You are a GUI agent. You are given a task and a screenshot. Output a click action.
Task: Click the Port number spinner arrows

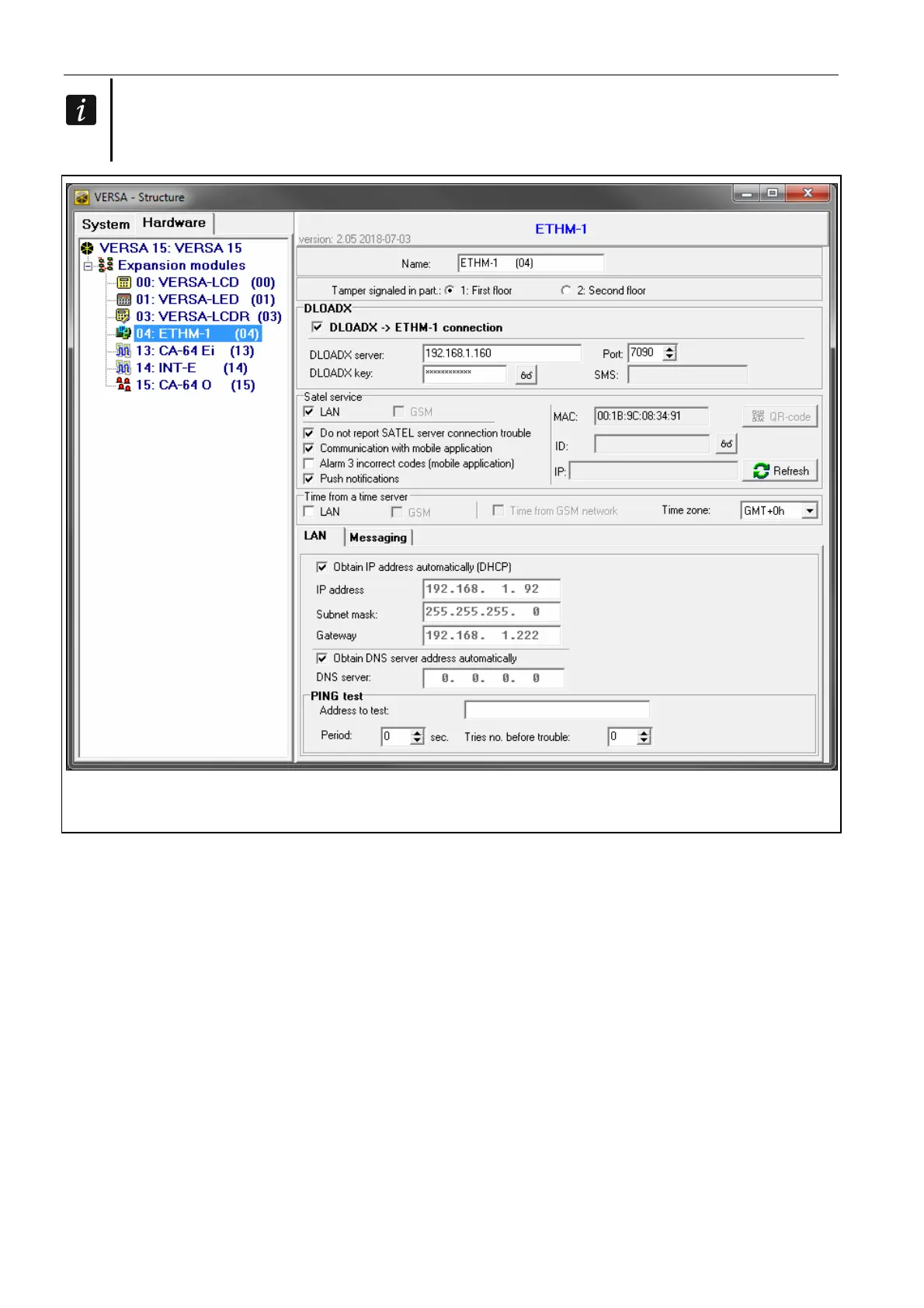tap(670, 353)
